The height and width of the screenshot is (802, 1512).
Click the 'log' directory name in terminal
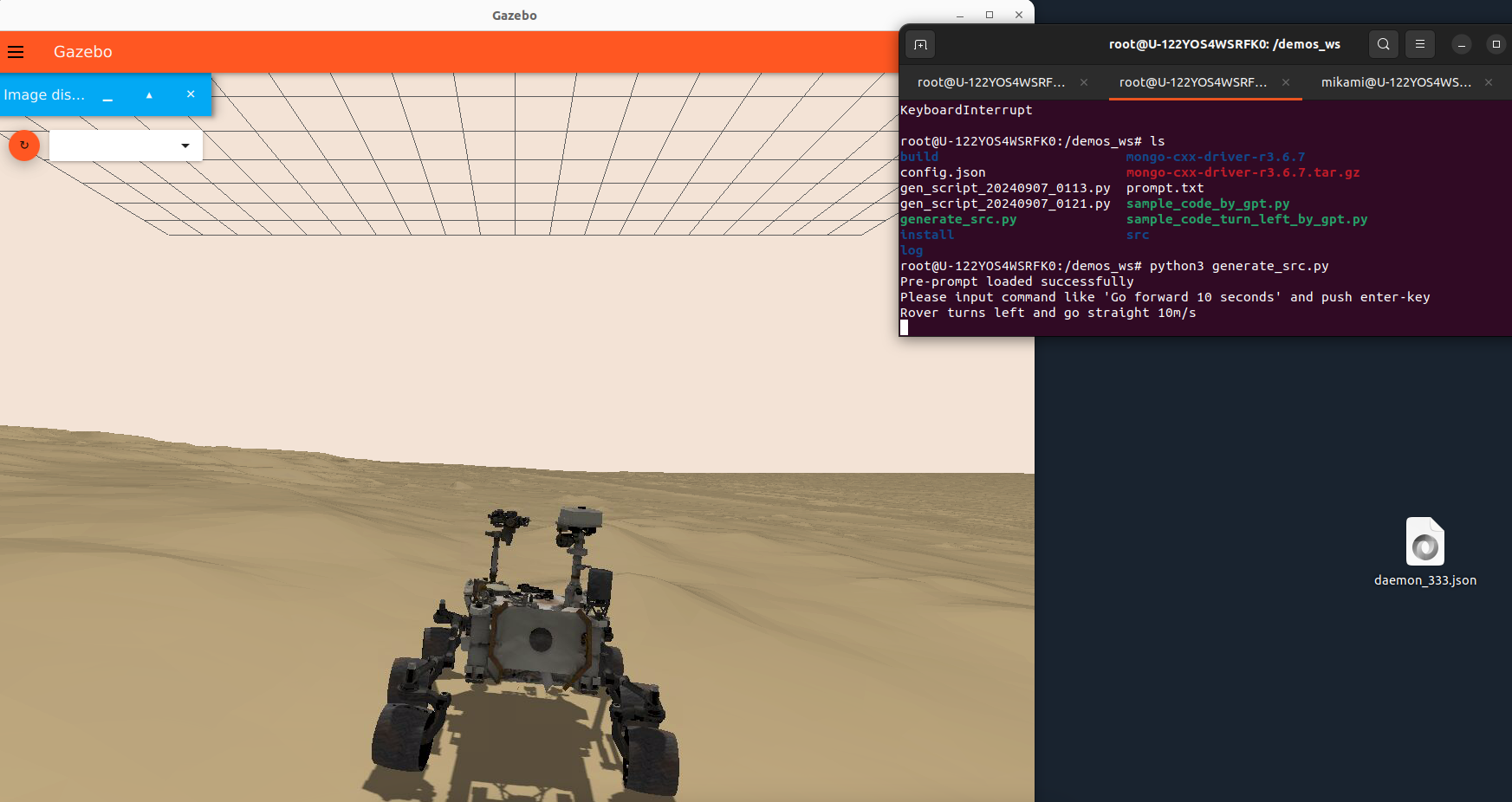click(912, 251)
